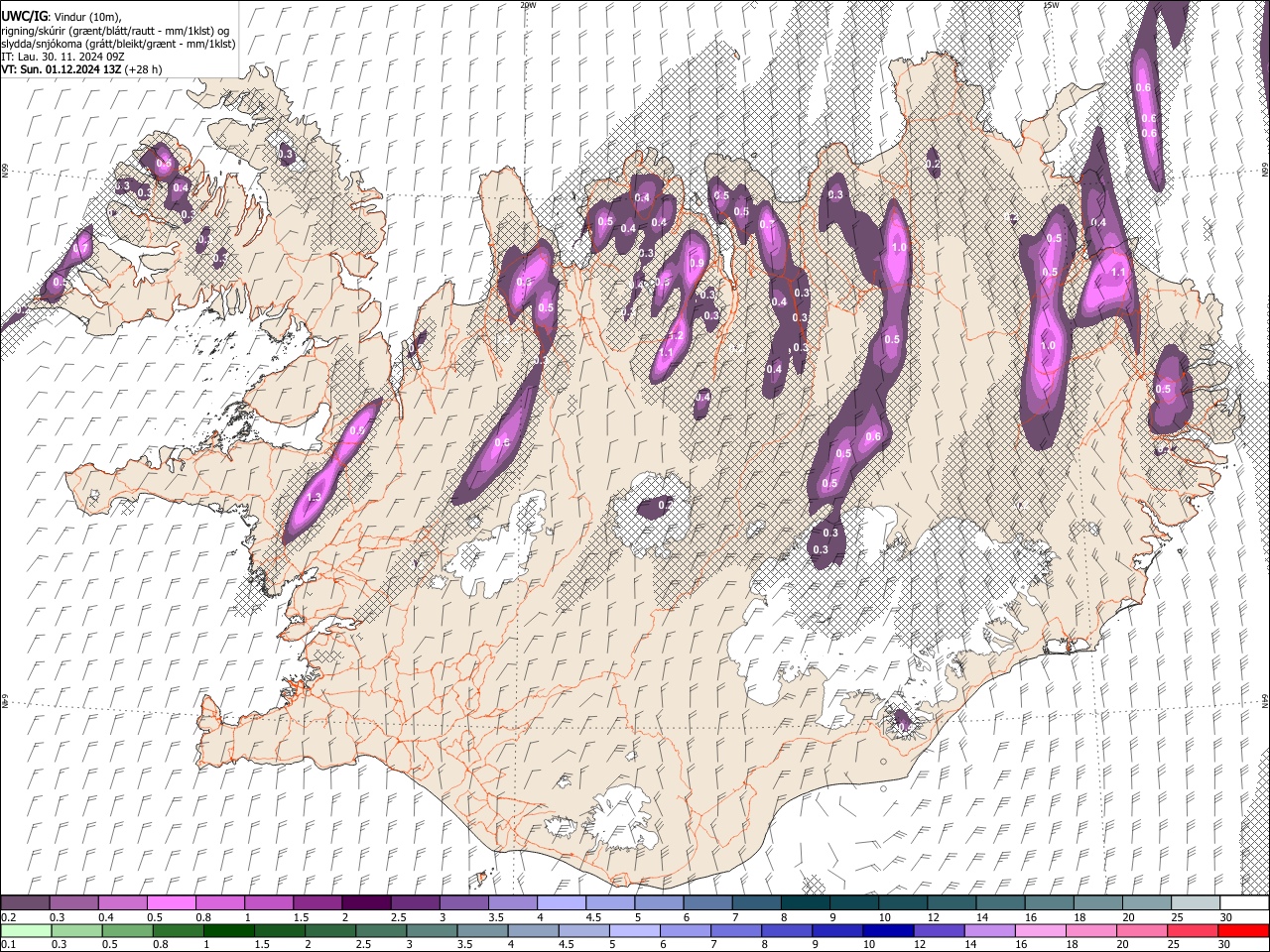Select bright pink 0.5 swatch in snow legend row

coord(171,903)
